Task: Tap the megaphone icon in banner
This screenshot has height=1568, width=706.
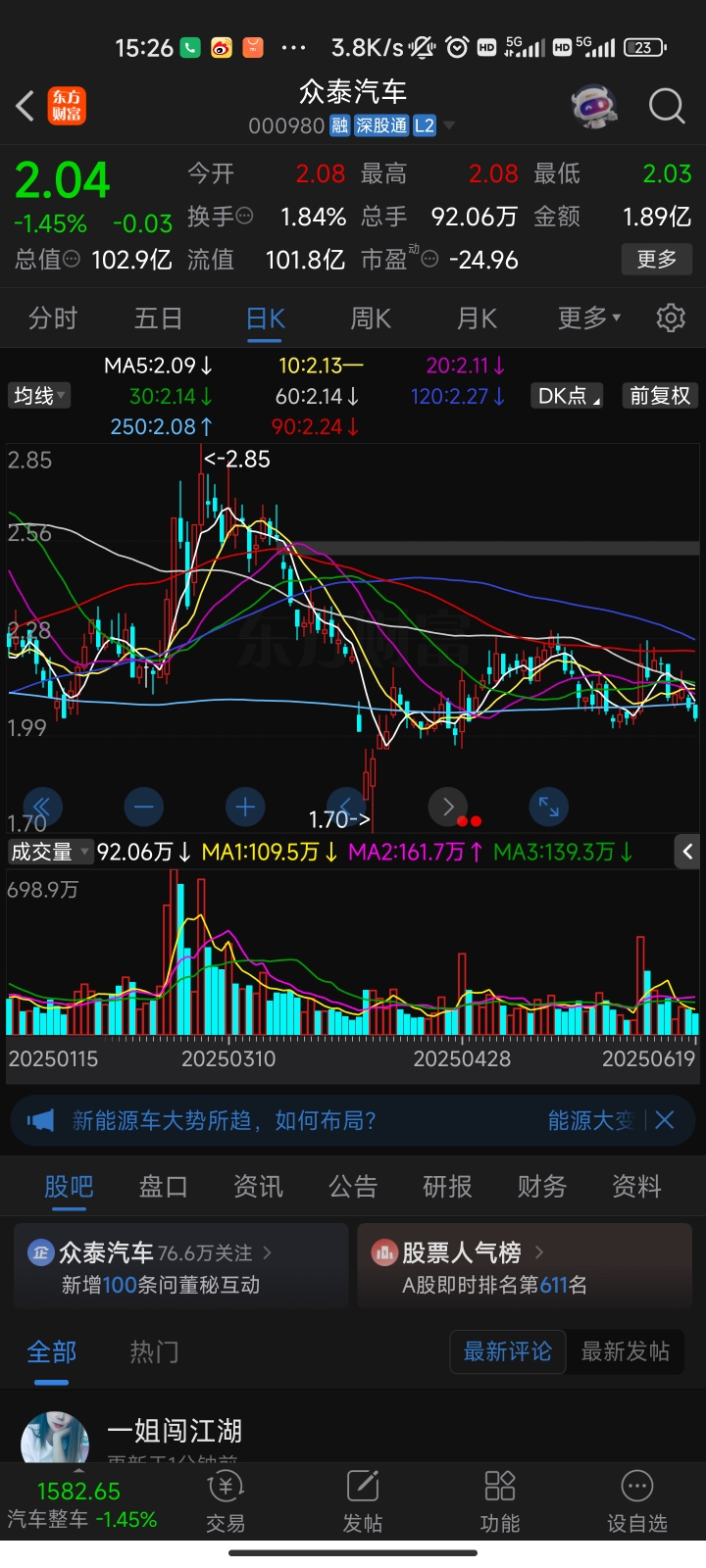Action: tap(40, 1120)
